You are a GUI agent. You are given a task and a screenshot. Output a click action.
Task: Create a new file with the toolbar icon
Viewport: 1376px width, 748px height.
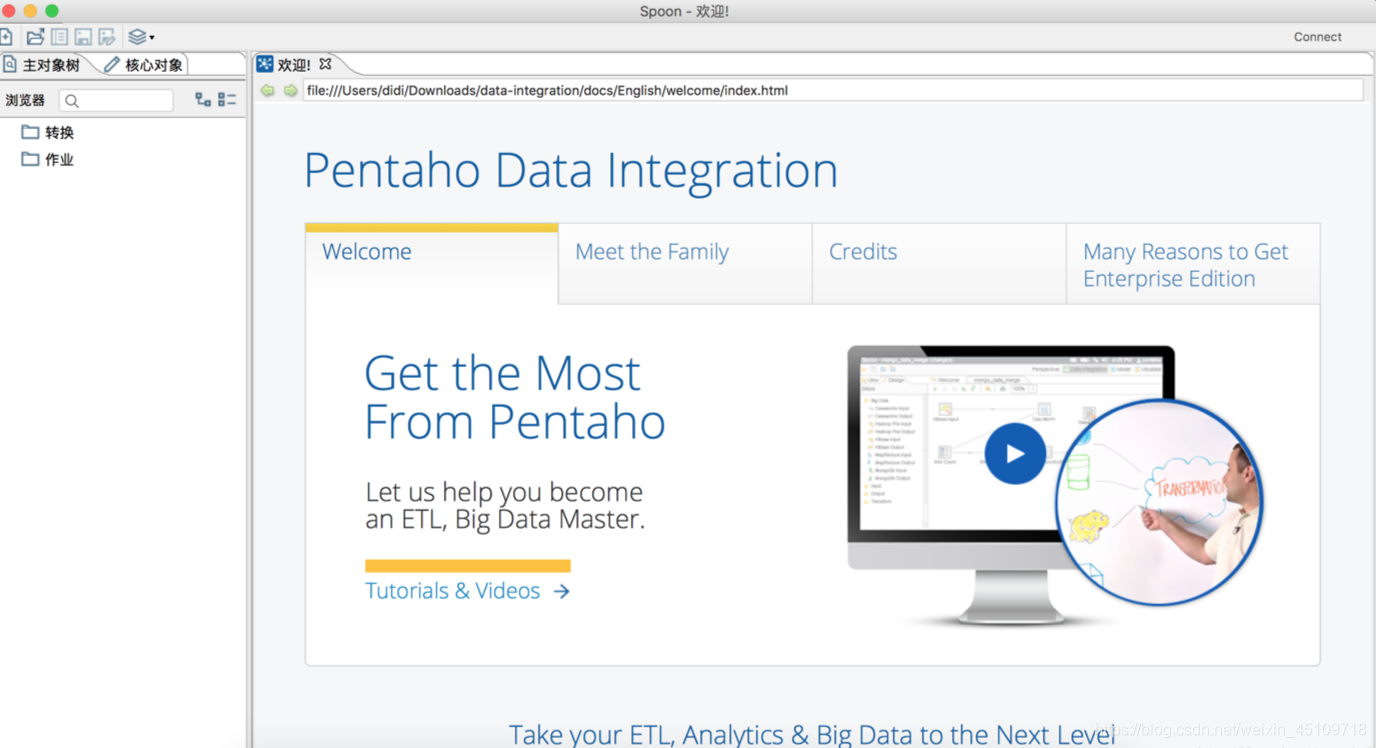5,37
